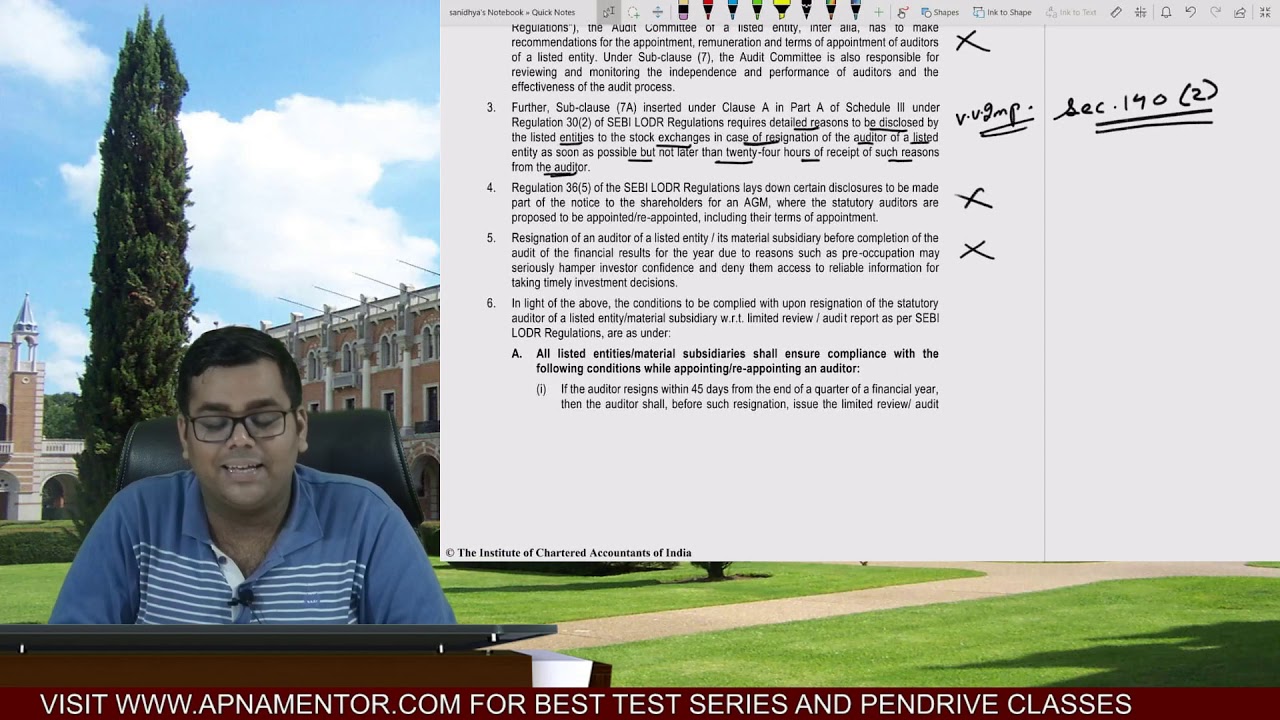The height and width of the screenshot is (720, 1280).
Task: Pick the green pen
Action: (757, 11)
